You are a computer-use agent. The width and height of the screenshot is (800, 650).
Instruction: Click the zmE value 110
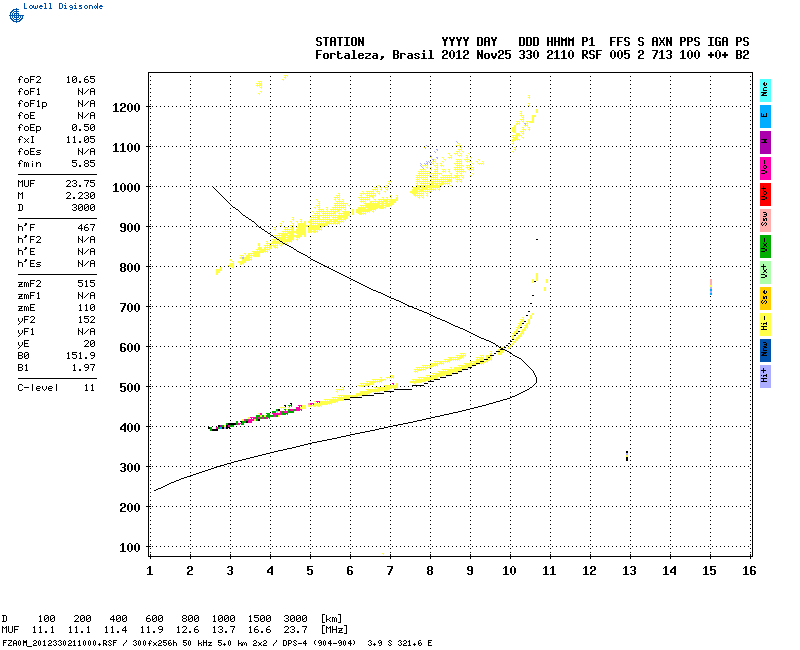86,308
